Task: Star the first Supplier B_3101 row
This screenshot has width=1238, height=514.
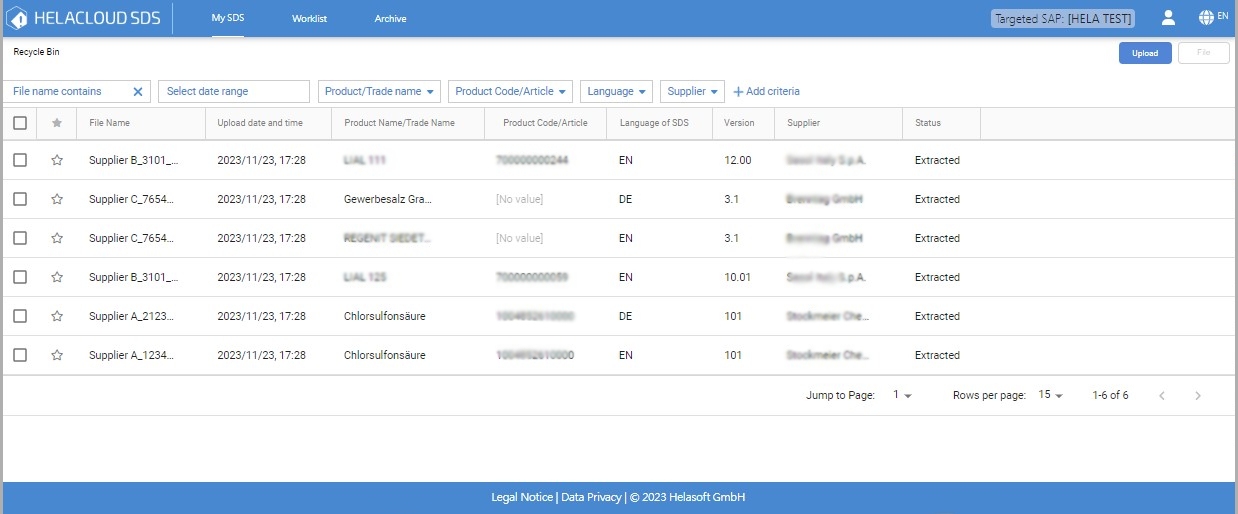Action: pyautogui.click(x=57, y=160)
